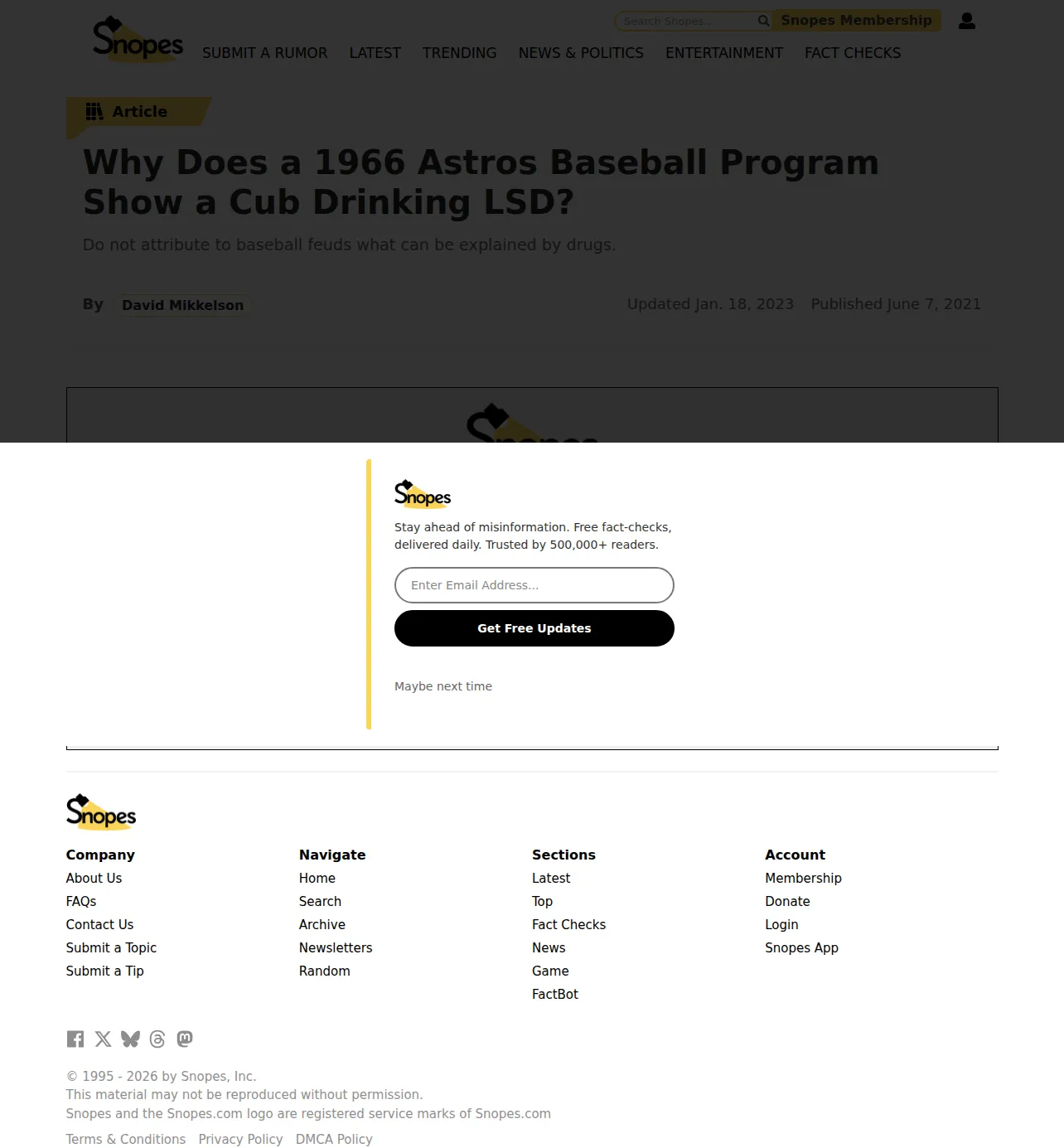
Task: Open the Snopes Mastodon icon
Action: point(185,1039)
